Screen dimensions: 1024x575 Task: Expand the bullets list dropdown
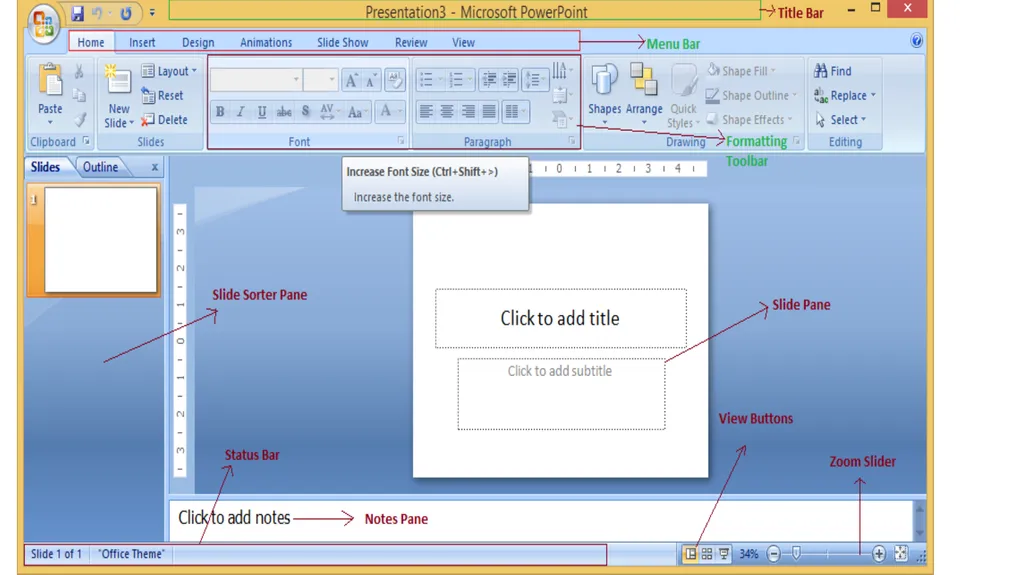[x=440, y=80]
